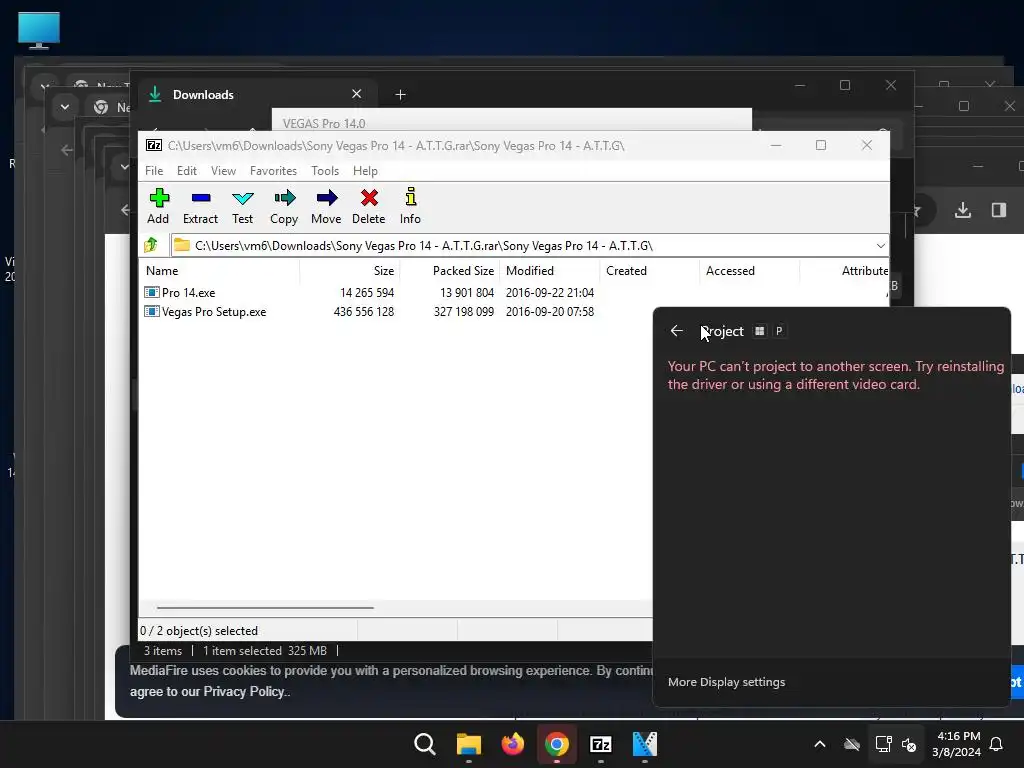Open the notifications bell
Viewport: 1024px width, 768px height.
pyautogui.click(x=996, y=744)
